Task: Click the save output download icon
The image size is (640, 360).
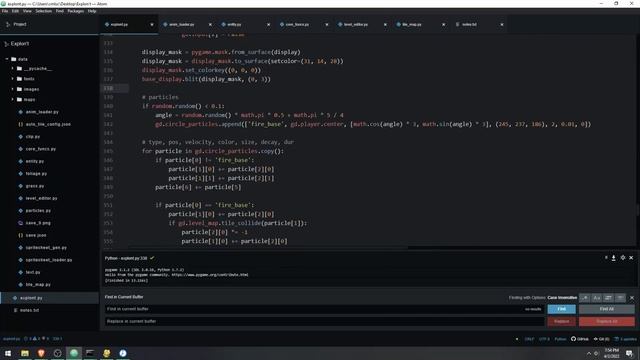Action: [613, 258]
